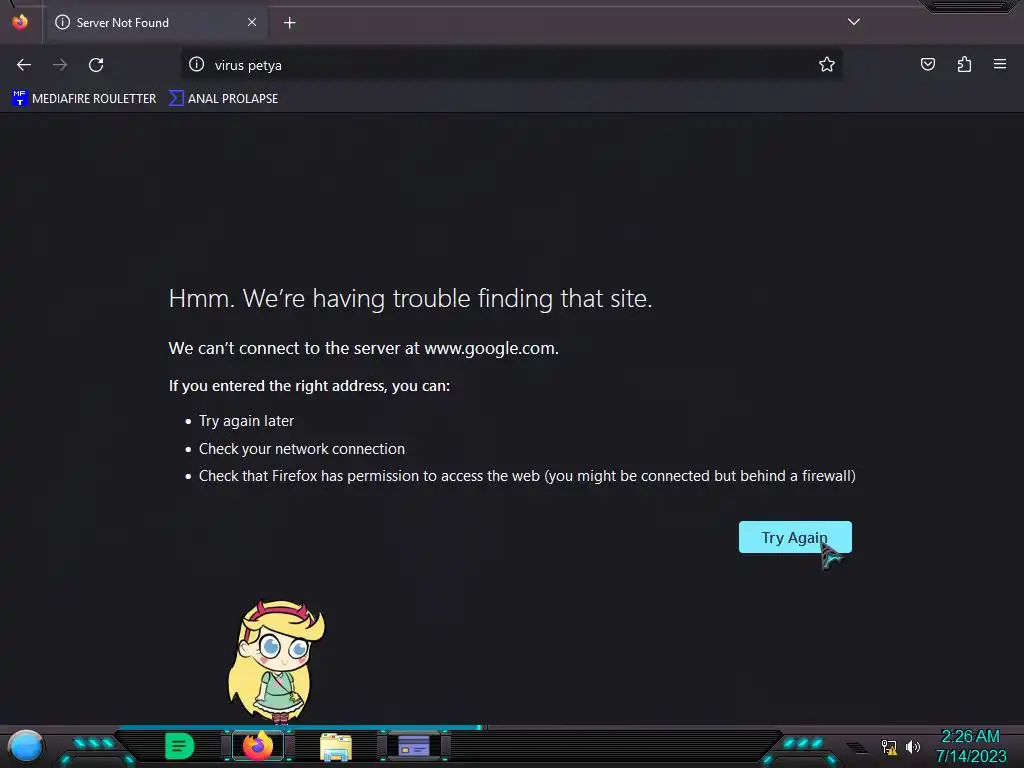
Task: Open File Explorer from the taskbar
Action: pos(336,747)
